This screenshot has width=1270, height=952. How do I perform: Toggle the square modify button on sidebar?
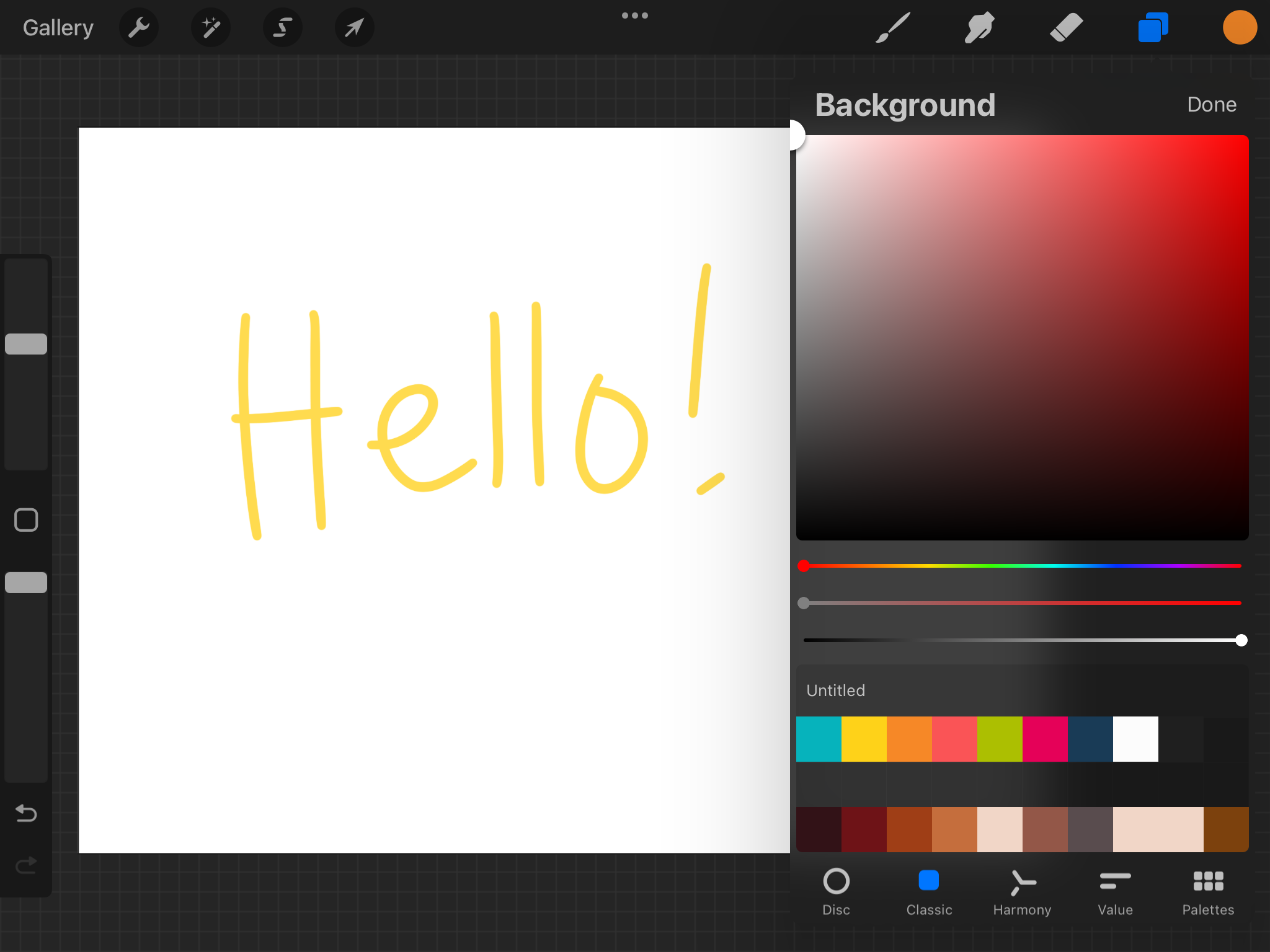pos(26,520)
